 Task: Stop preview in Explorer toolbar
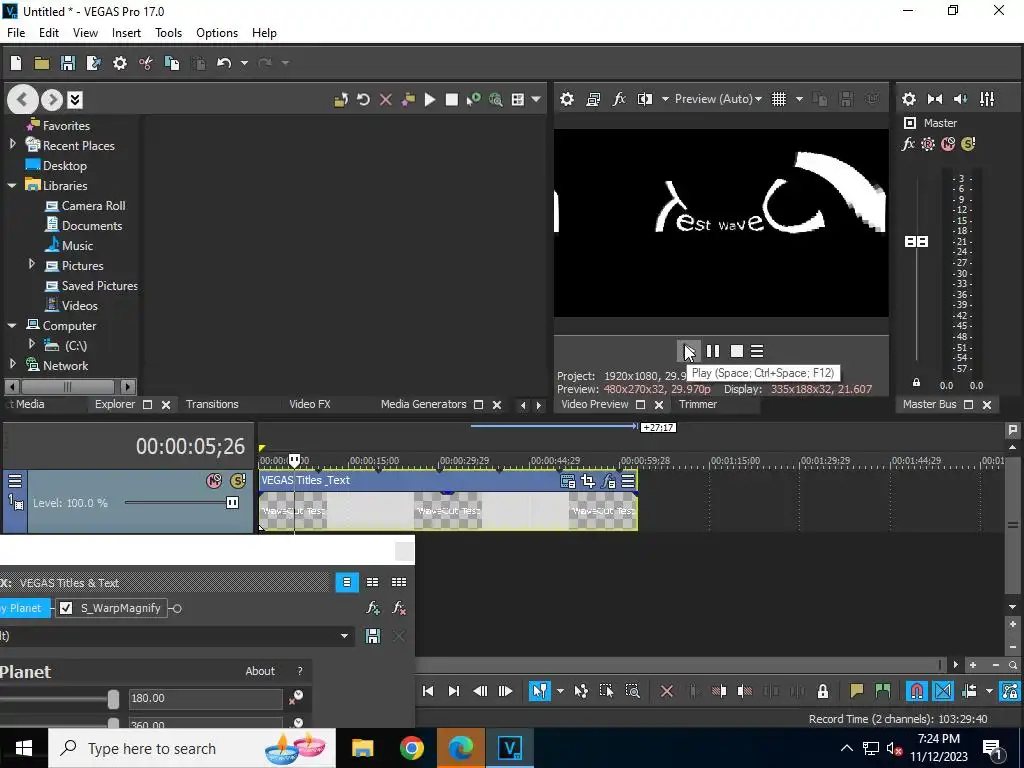coord(451,99)
